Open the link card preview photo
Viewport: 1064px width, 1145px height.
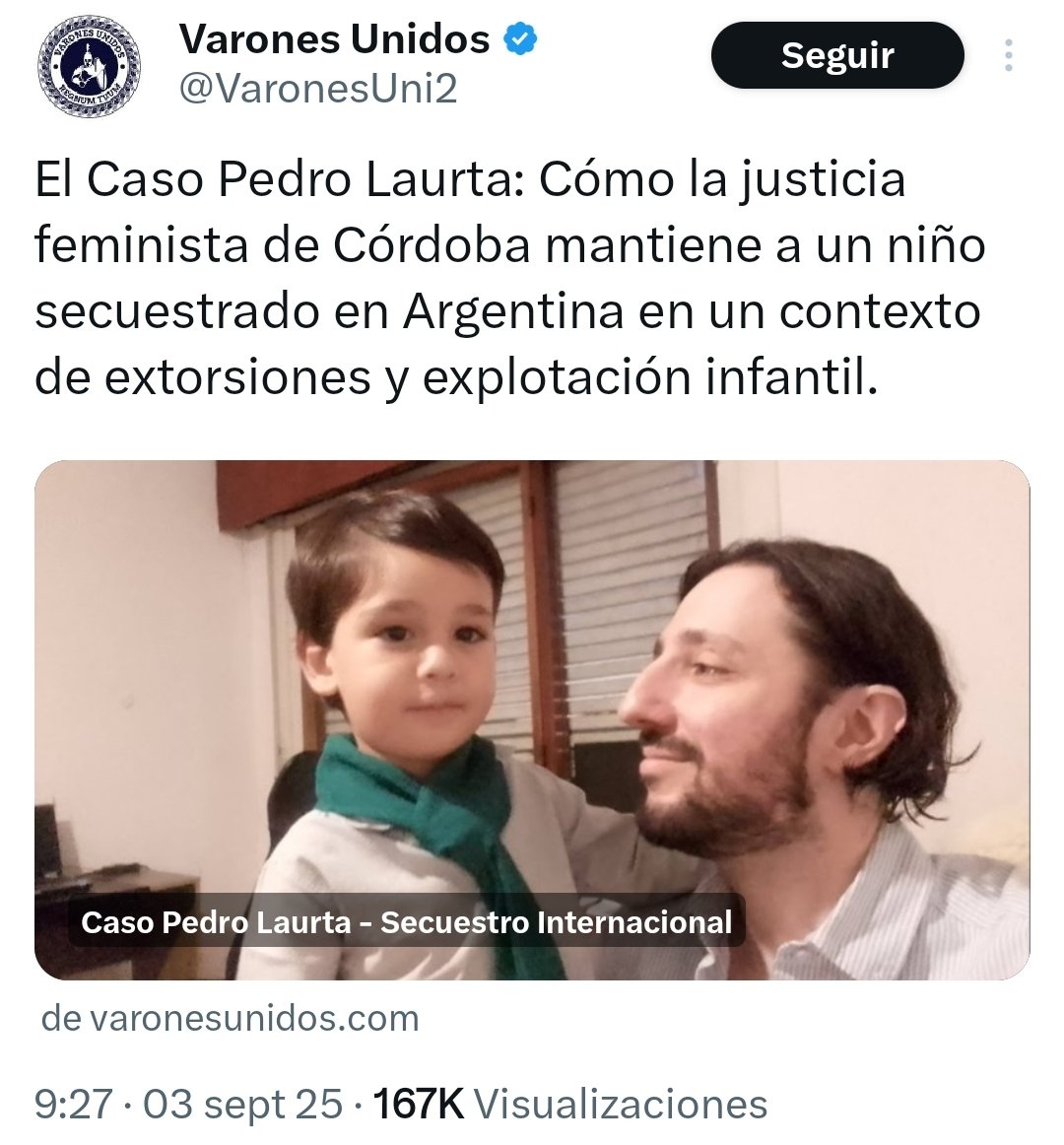pyautogui.click(x=532, y=719)
